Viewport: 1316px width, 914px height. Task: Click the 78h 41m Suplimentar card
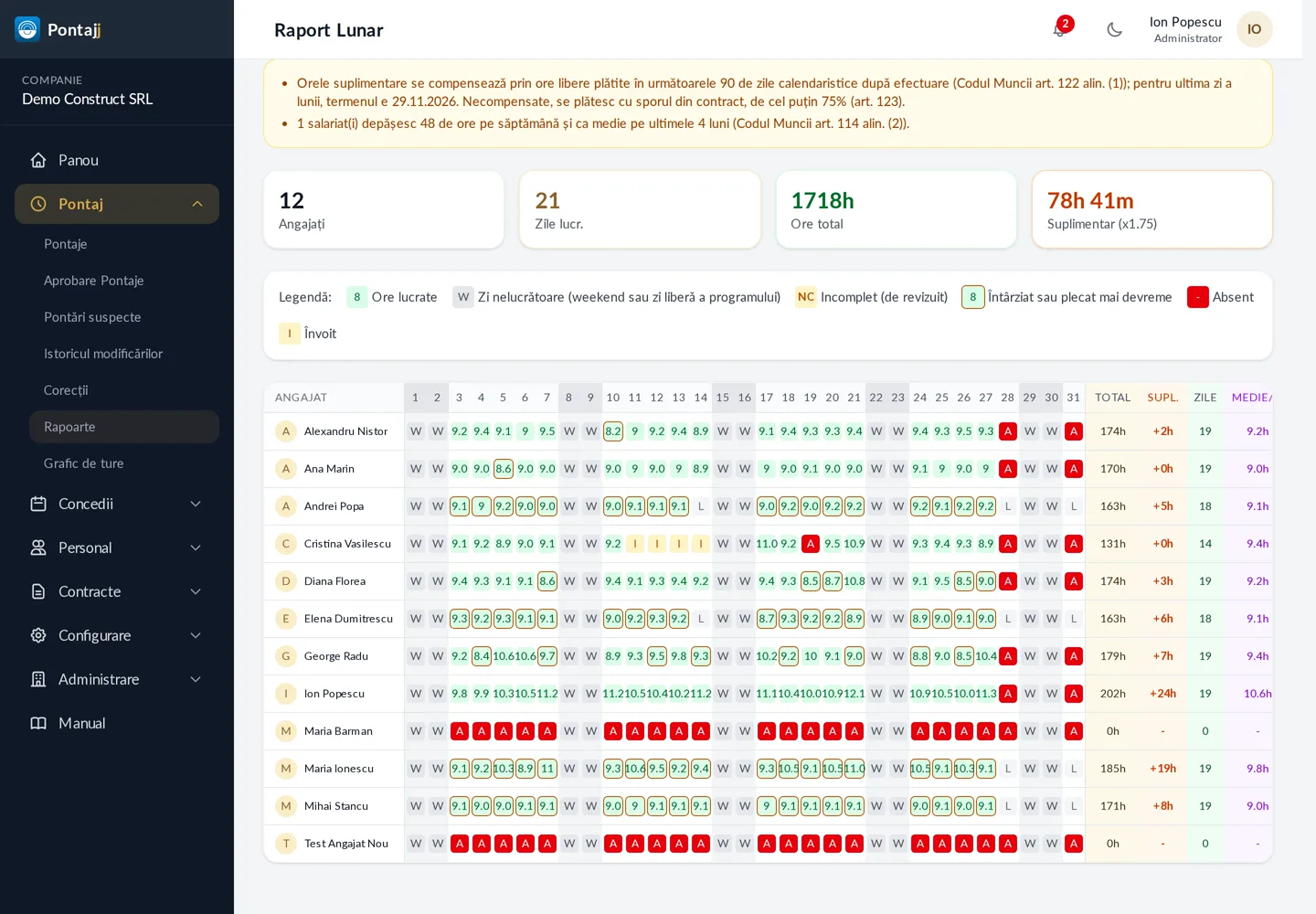coord(1152,209)
